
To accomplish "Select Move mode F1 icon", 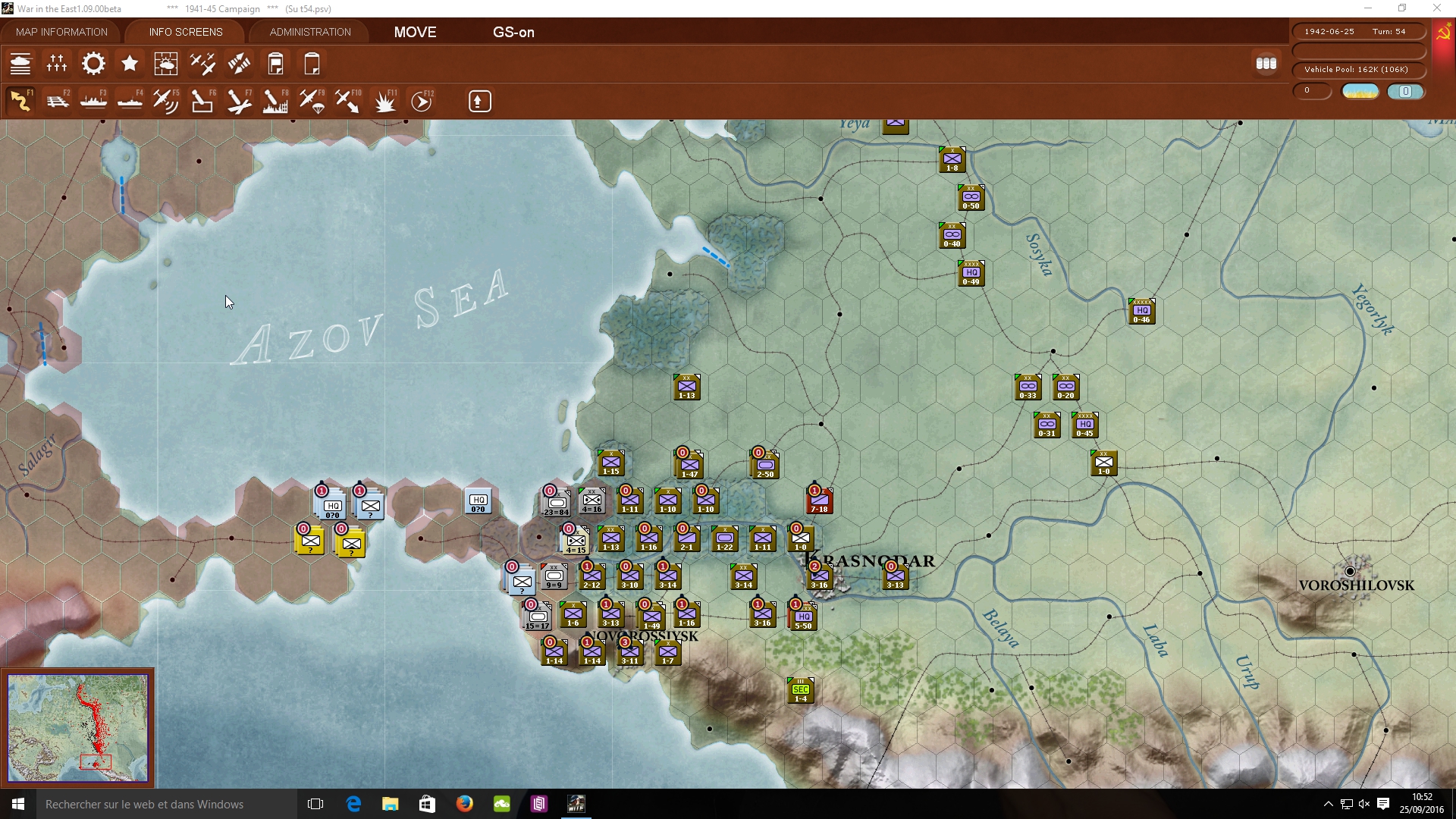I will (x=20, y=101).
